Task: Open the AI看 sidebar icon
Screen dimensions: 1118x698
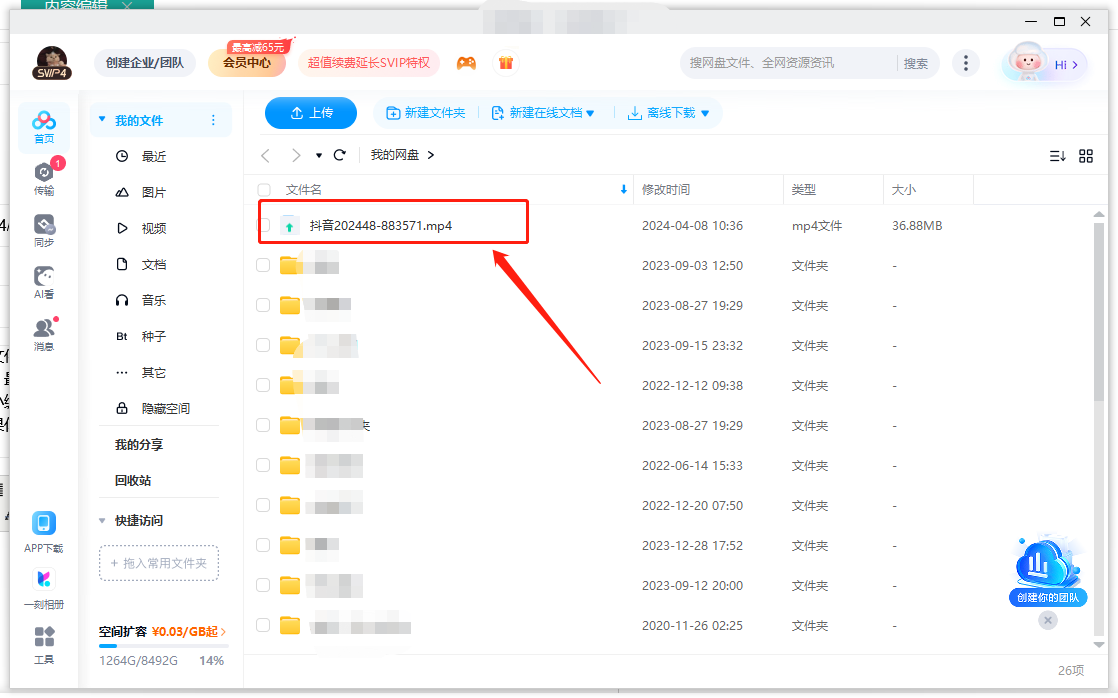Action: pos(44,281)
